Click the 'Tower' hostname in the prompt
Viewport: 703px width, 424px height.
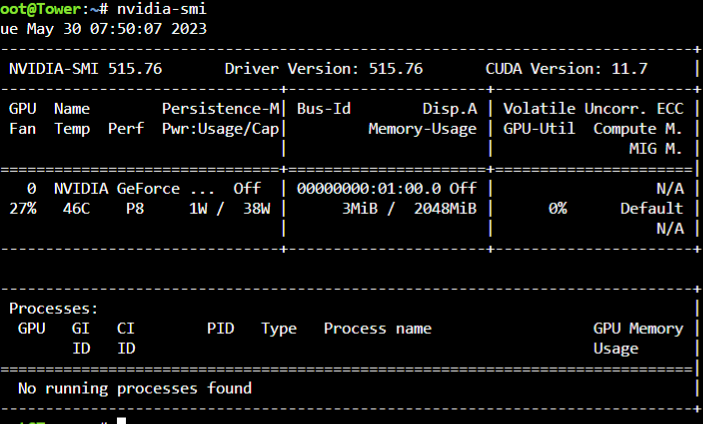[59, 9]
